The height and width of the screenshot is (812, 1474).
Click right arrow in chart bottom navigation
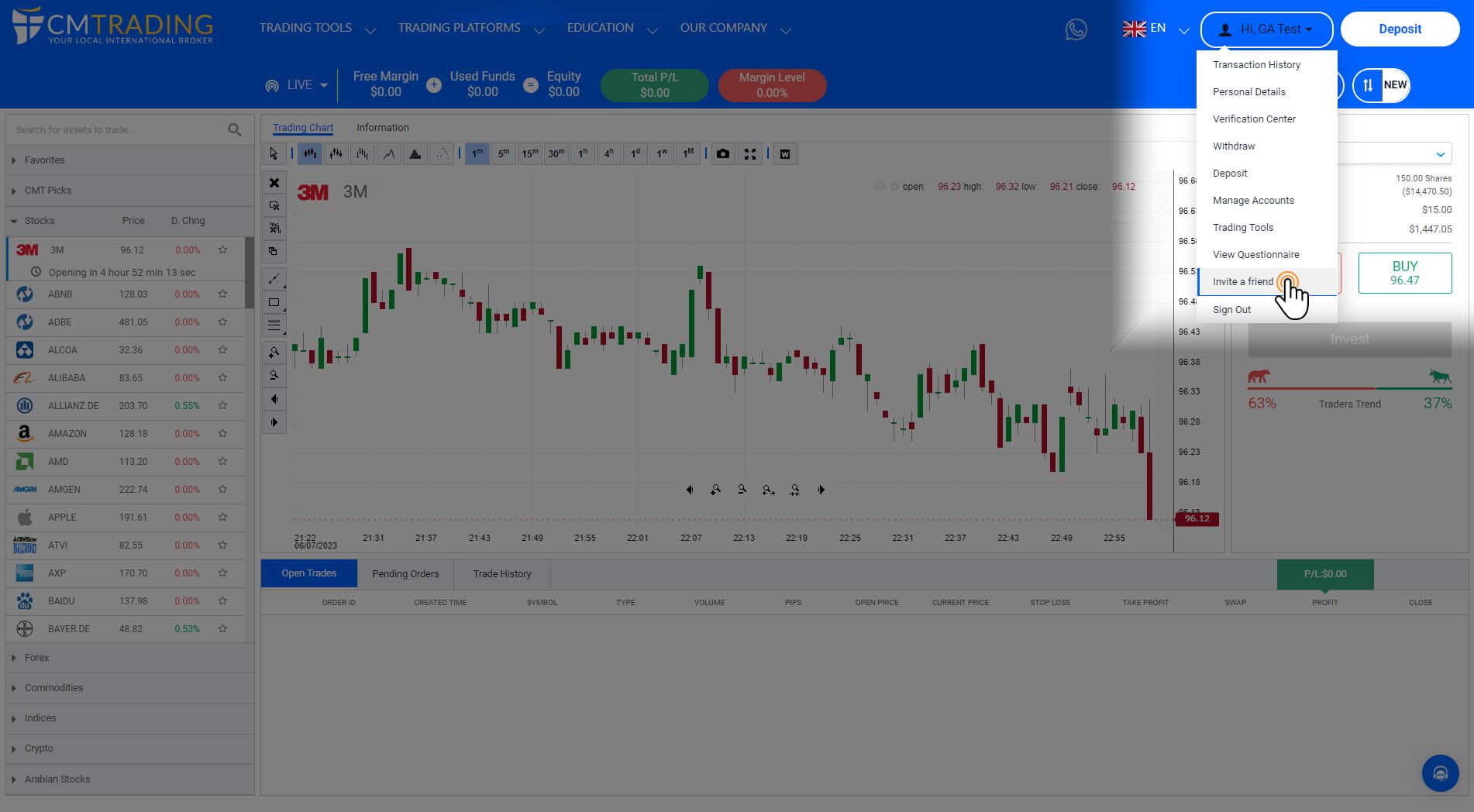pos(821,490)
